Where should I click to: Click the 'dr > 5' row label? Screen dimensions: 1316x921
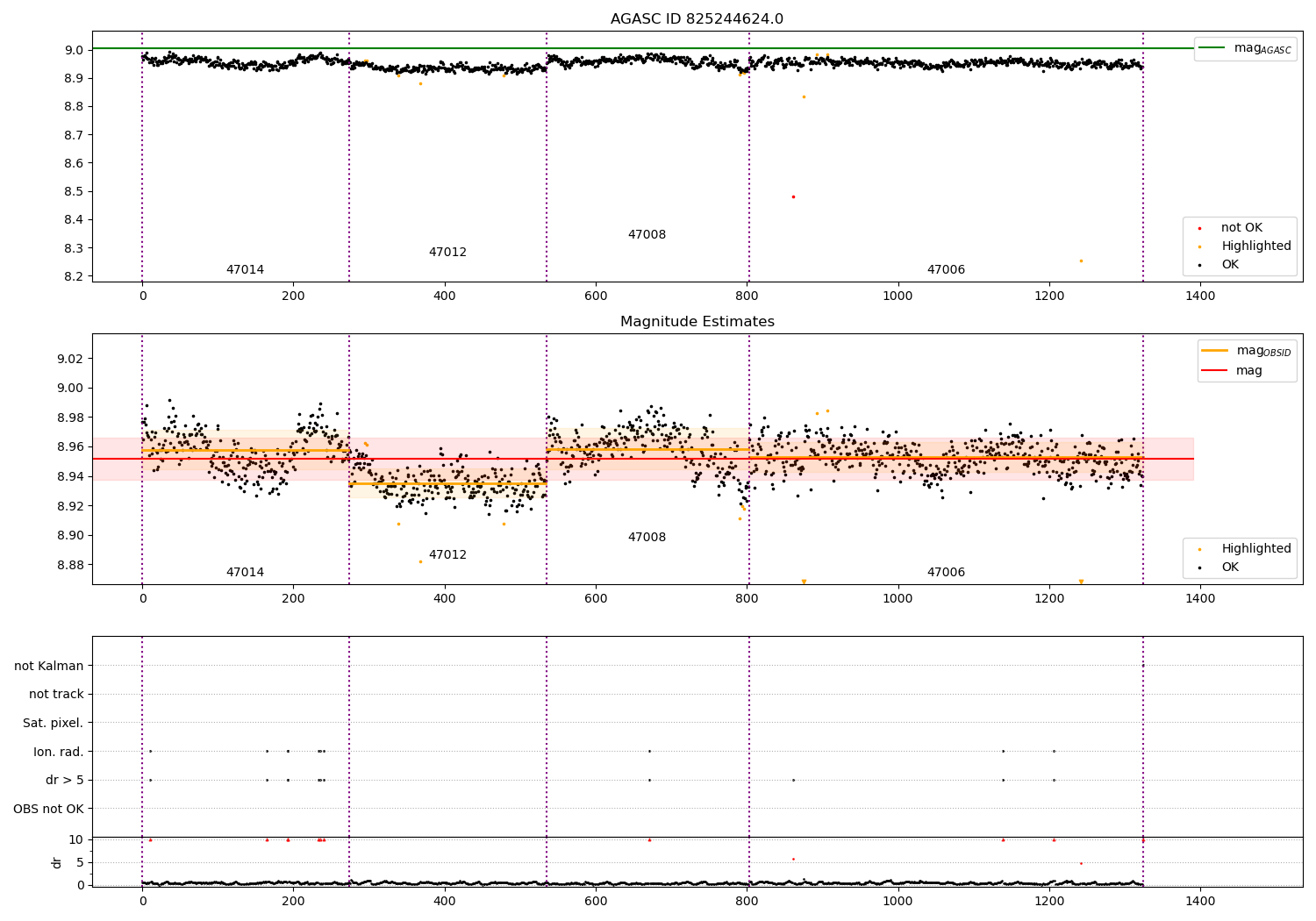(x=64, y=781)
